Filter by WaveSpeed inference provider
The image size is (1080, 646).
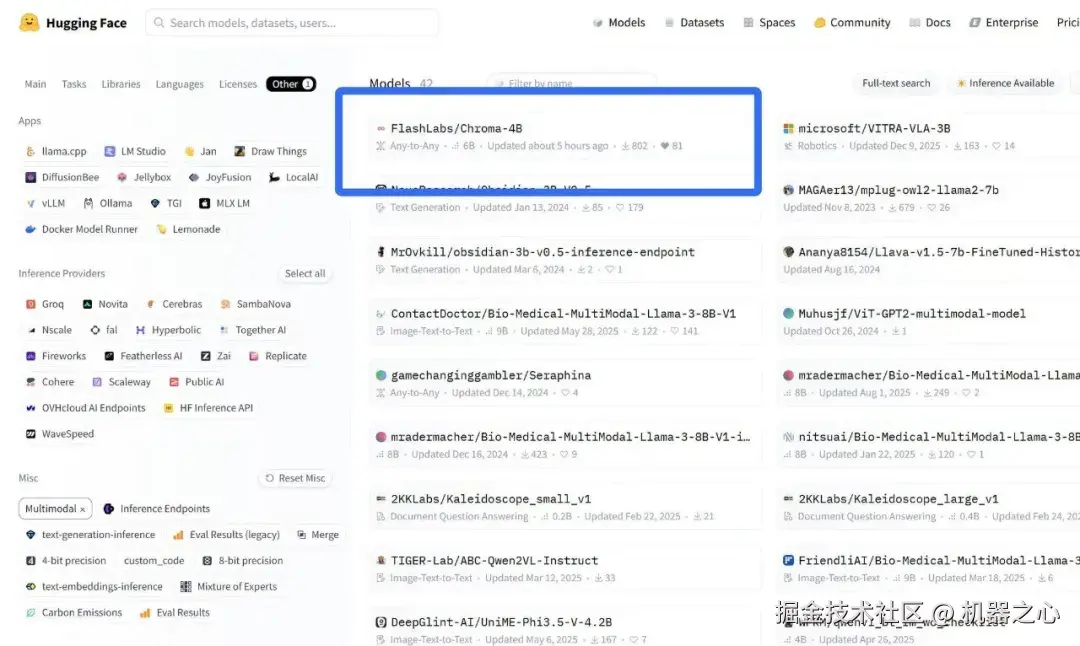pos(59,434)
